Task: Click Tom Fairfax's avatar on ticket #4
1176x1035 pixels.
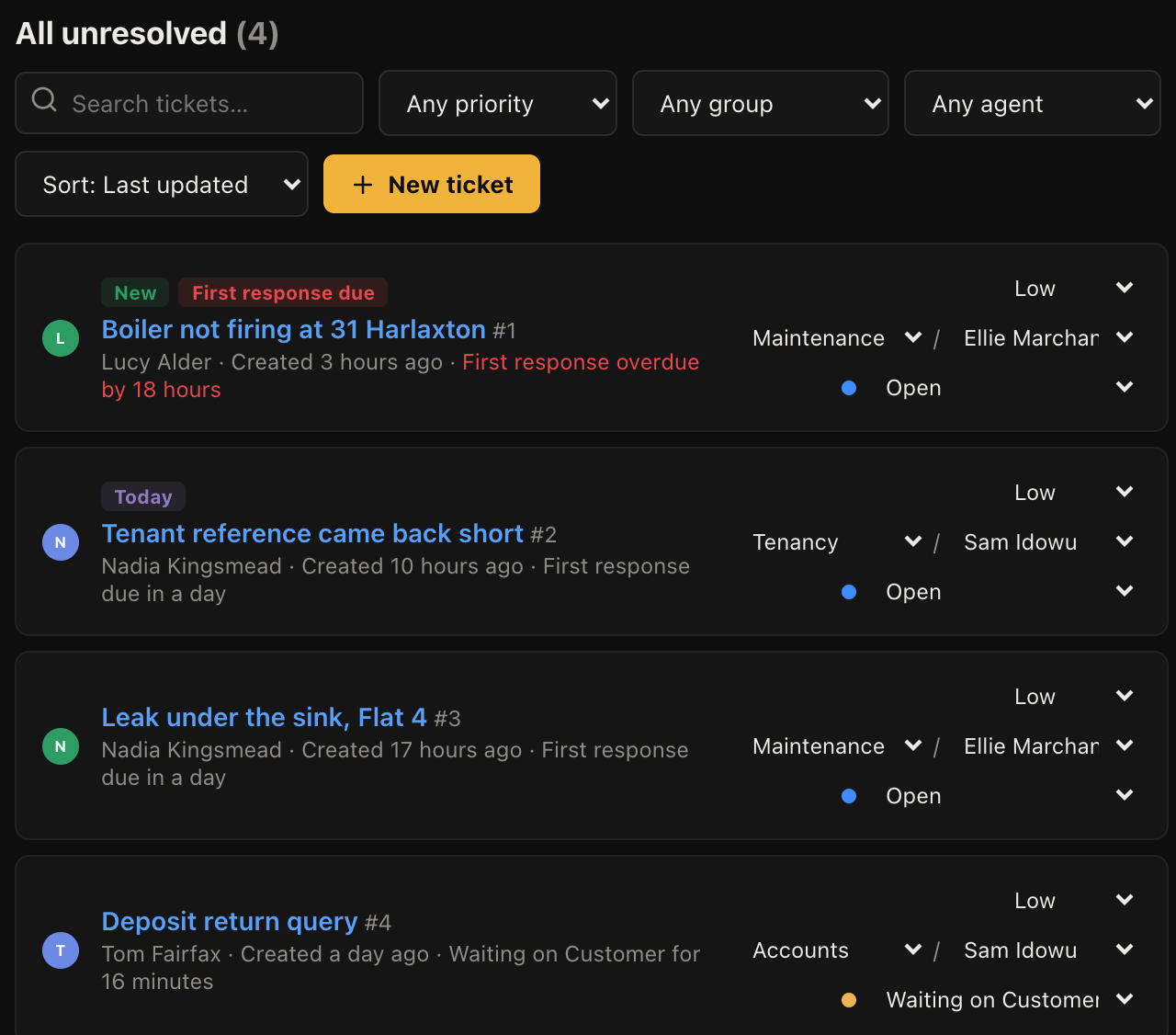Action: point(61,950)
